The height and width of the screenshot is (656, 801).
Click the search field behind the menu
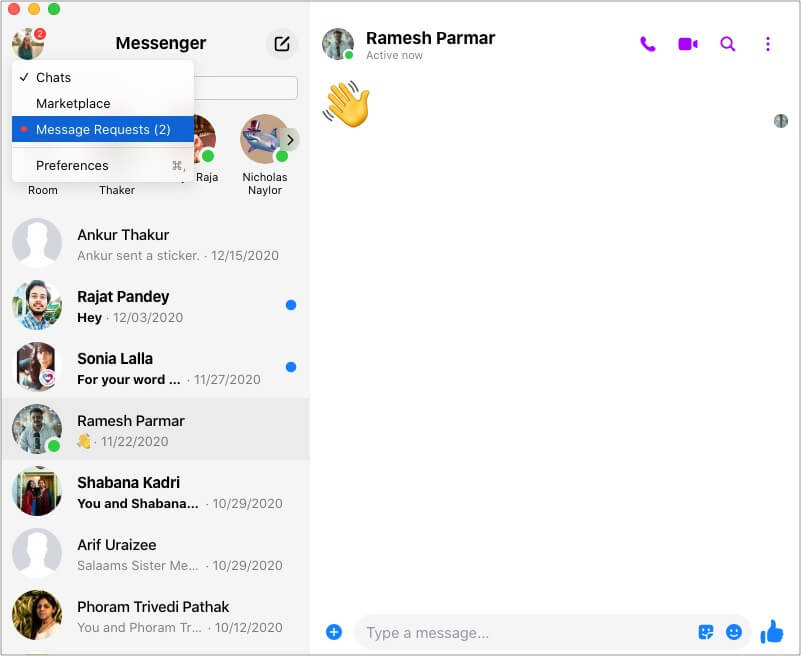[x=245, y=88]
